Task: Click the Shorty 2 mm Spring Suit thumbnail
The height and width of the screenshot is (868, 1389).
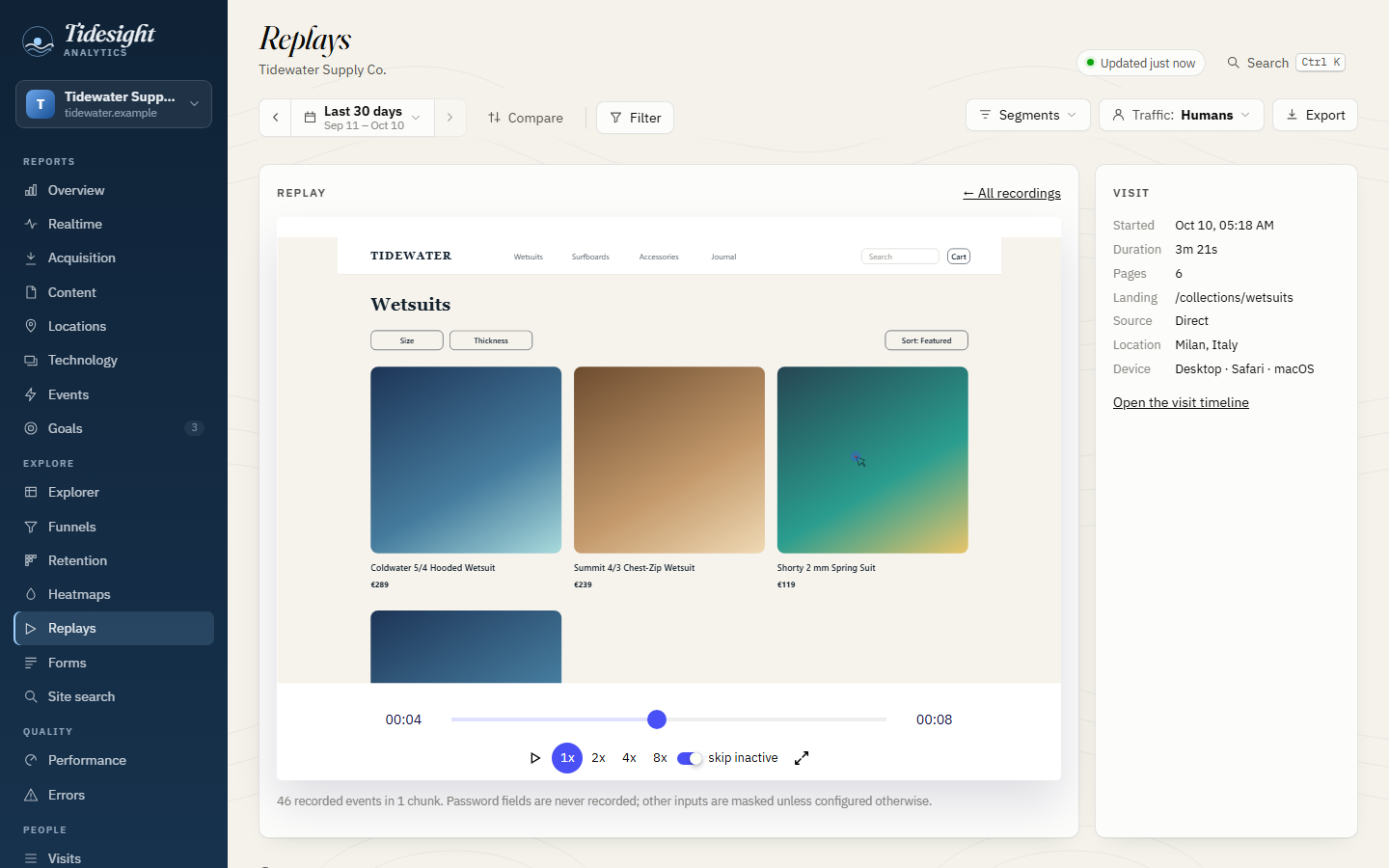Action: click(873, 460)
